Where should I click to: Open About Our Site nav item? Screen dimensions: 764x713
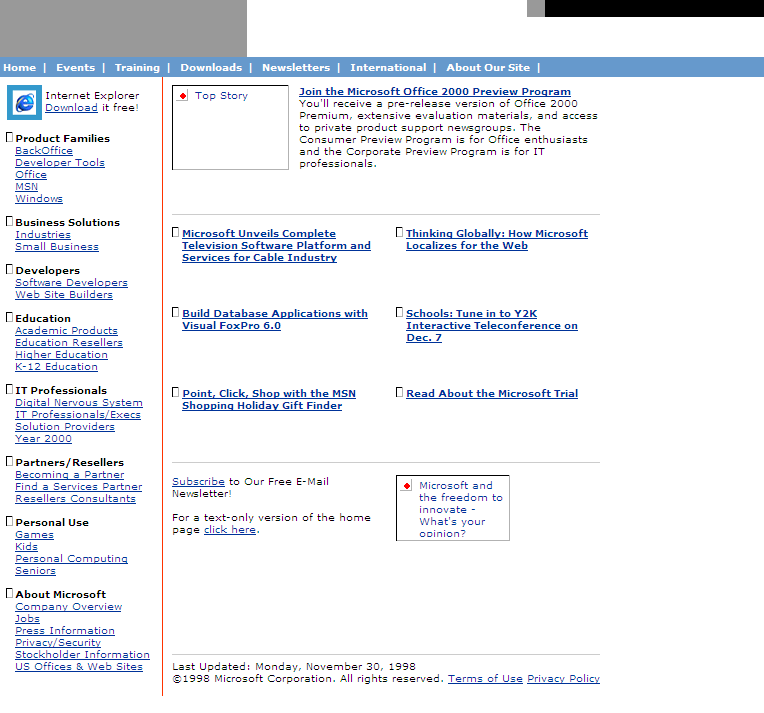point(488,68)
